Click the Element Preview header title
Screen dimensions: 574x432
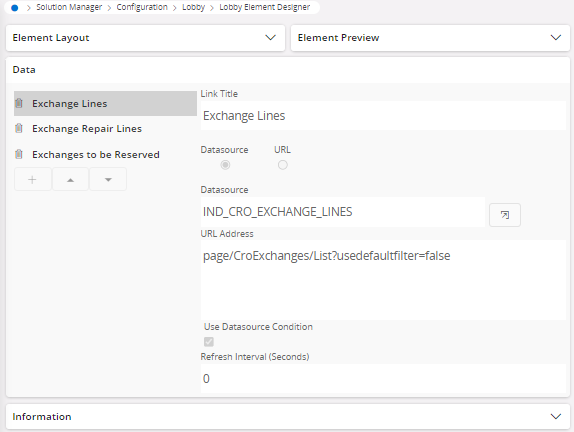tap(338, 38)
